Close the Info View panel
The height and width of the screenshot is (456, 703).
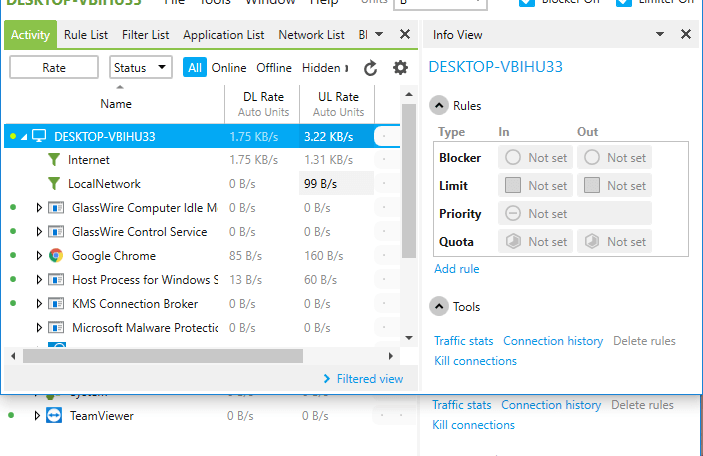(x=686, y=34)
